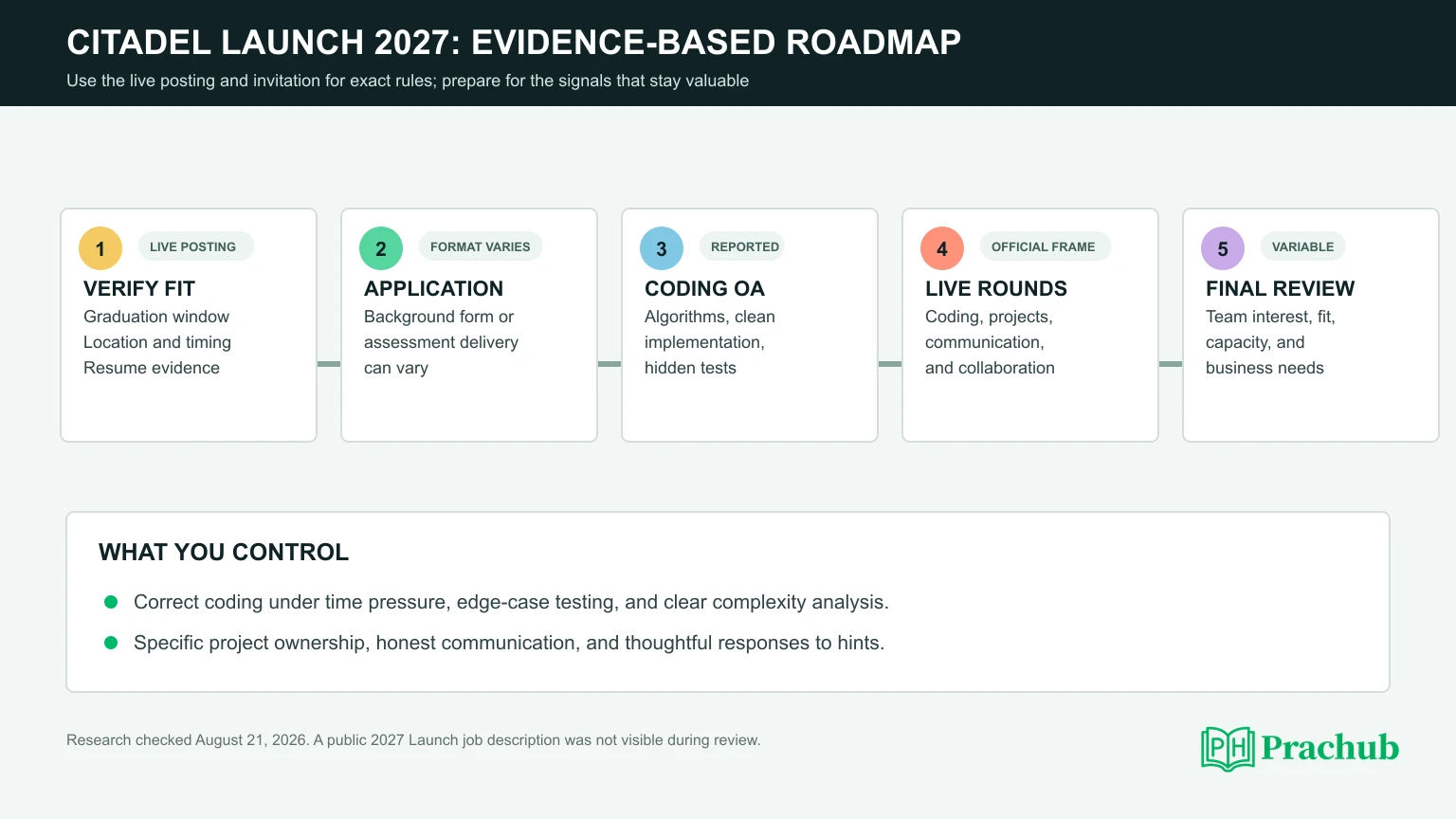
Task: Select the OFFICIAL FRAME badge
Action: click(x=1046, y=246)
